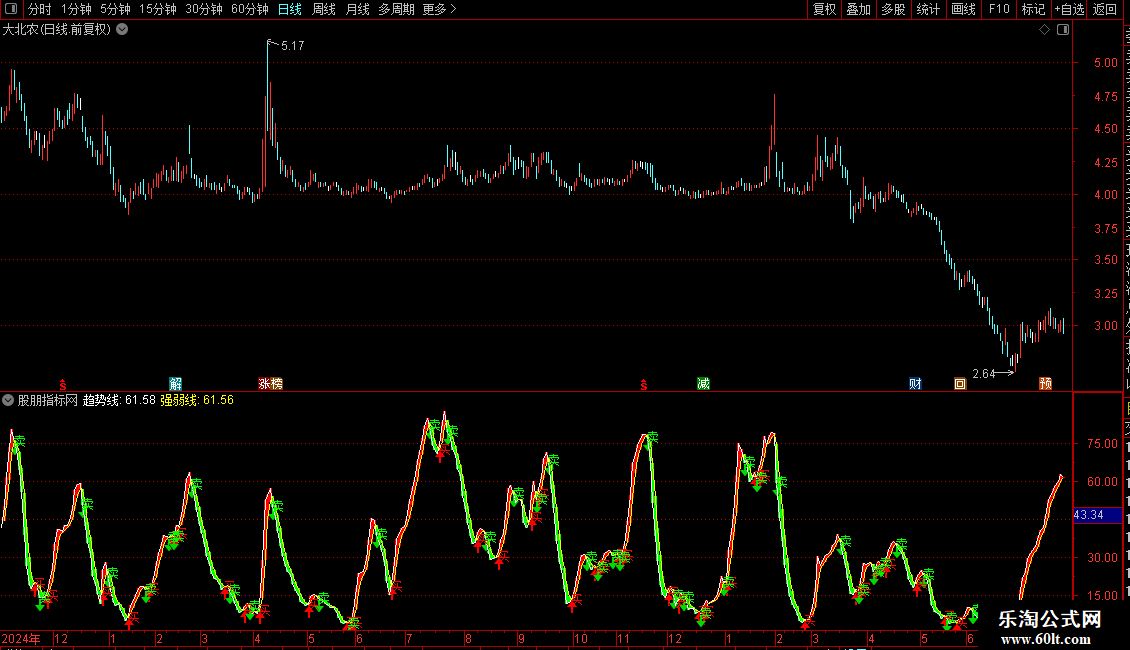Image resolution: width=1130 pixels, height=650 pixels.
Task: Click the 大北农(日线,前复权) chart title
Action: (x=57, y=30)
